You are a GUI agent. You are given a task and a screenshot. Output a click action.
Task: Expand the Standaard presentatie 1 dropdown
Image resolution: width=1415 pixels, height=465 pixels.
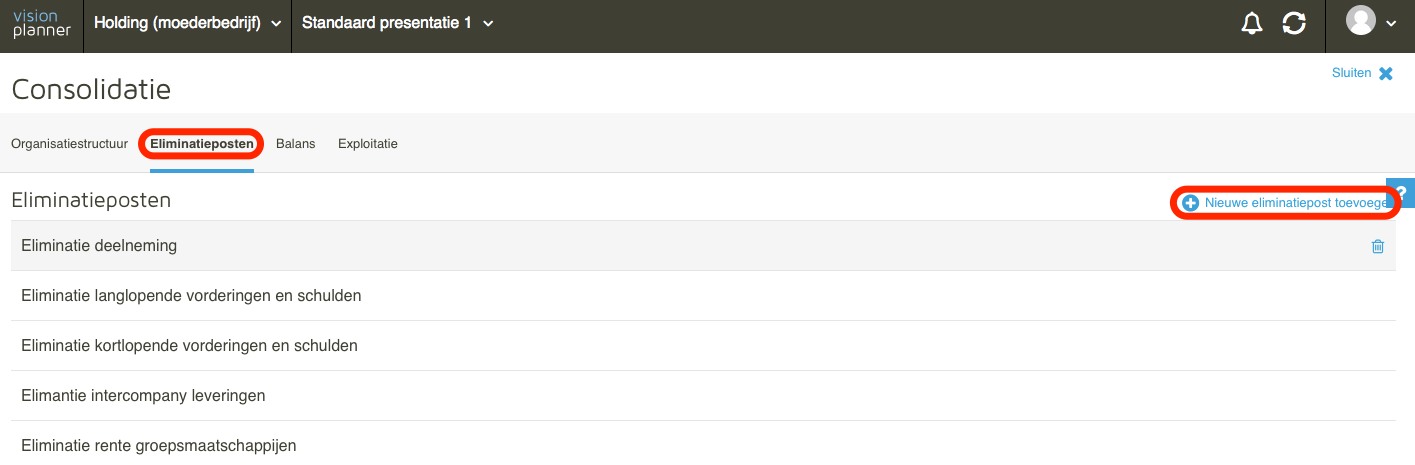[398, 23]
